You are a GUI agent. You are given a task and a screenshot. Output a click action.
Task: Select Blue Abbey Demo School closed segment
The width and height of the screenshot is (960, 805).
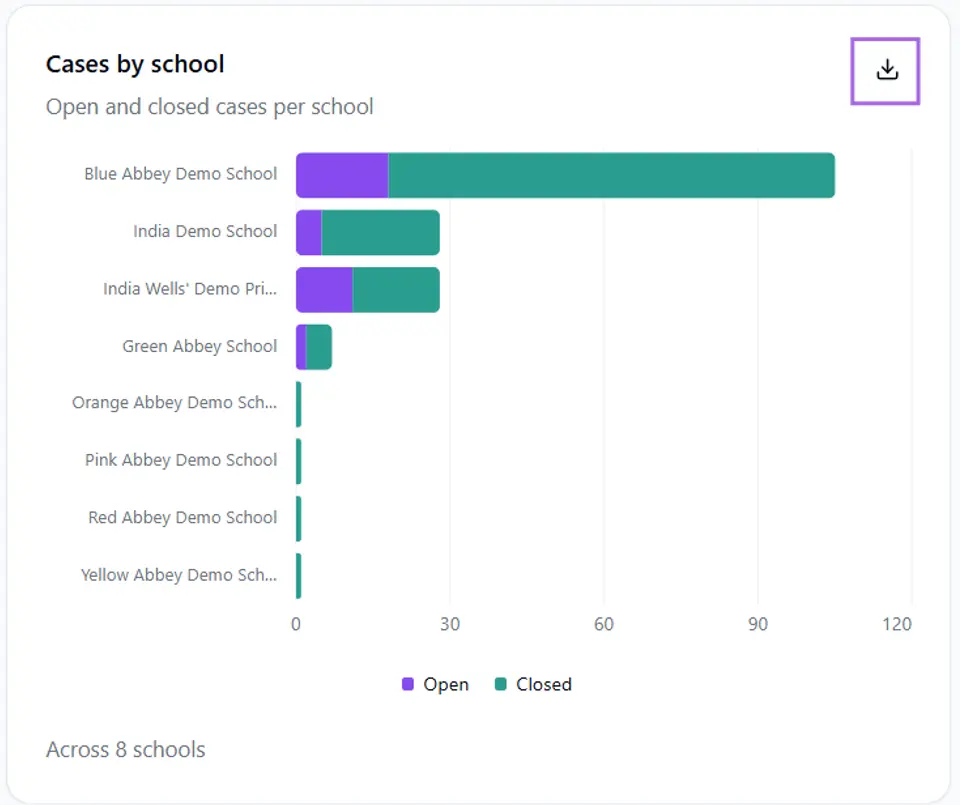pyautogui.click(x=612, y=175)
